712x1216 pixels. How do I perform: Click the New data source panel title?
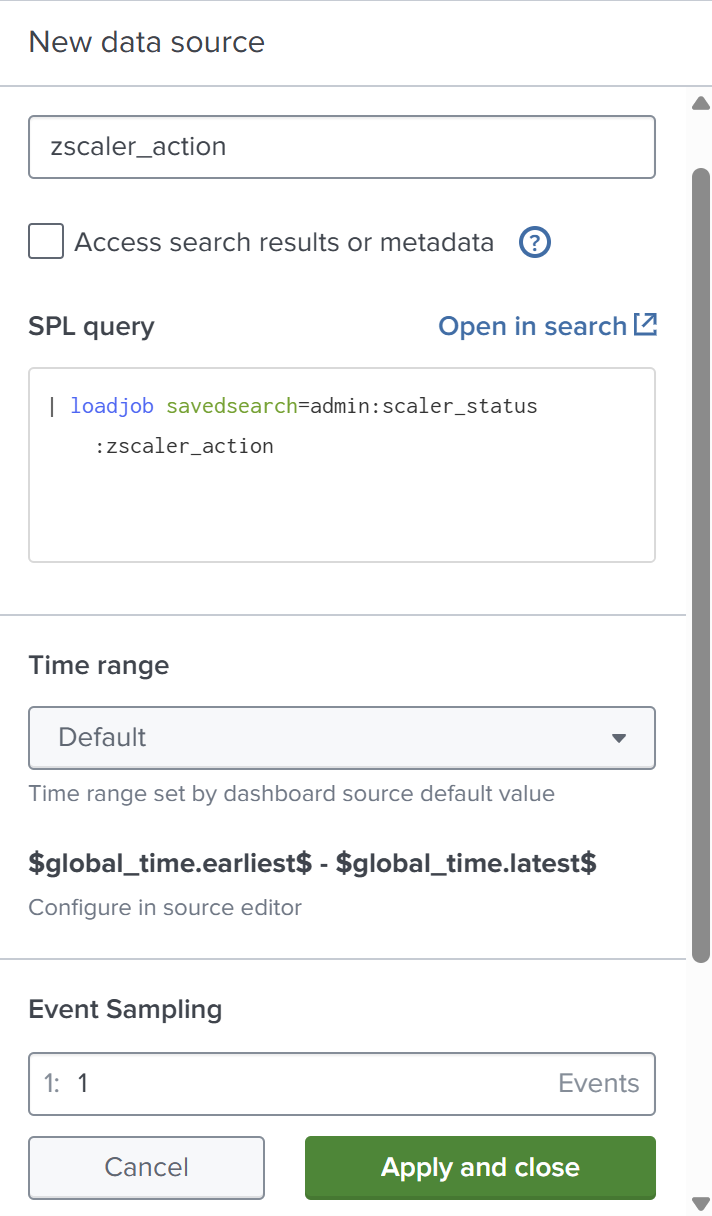147,42
